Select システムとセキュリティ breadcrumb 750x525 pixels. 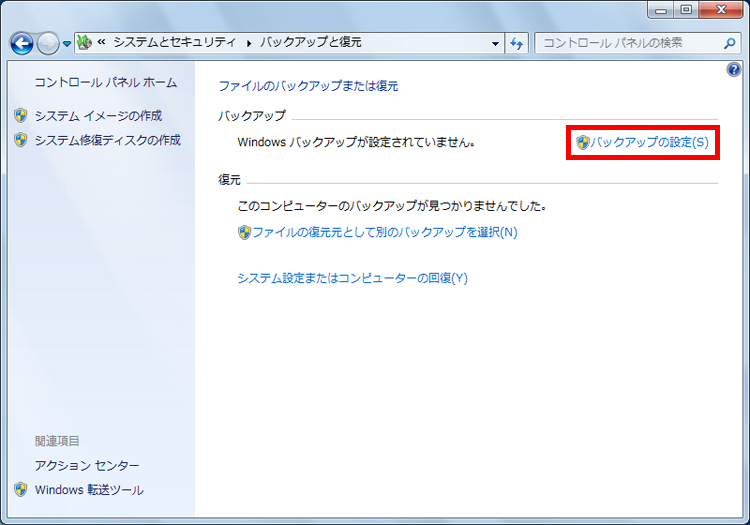175,42
